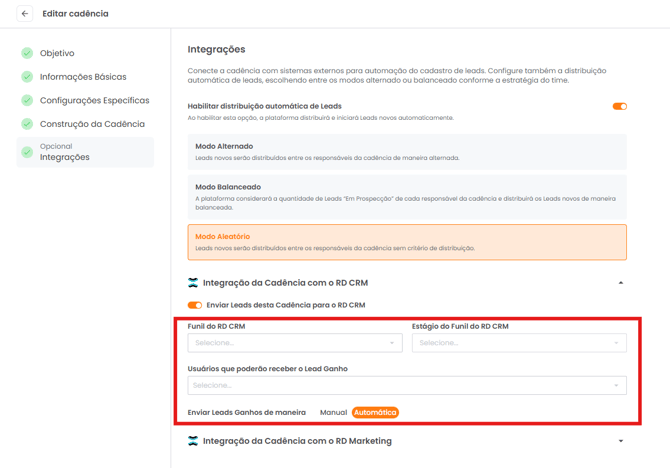Viewport: 670px width, 468px height.
Task: Open the Estágio do Funil dropdown
Action: (519, 343)
